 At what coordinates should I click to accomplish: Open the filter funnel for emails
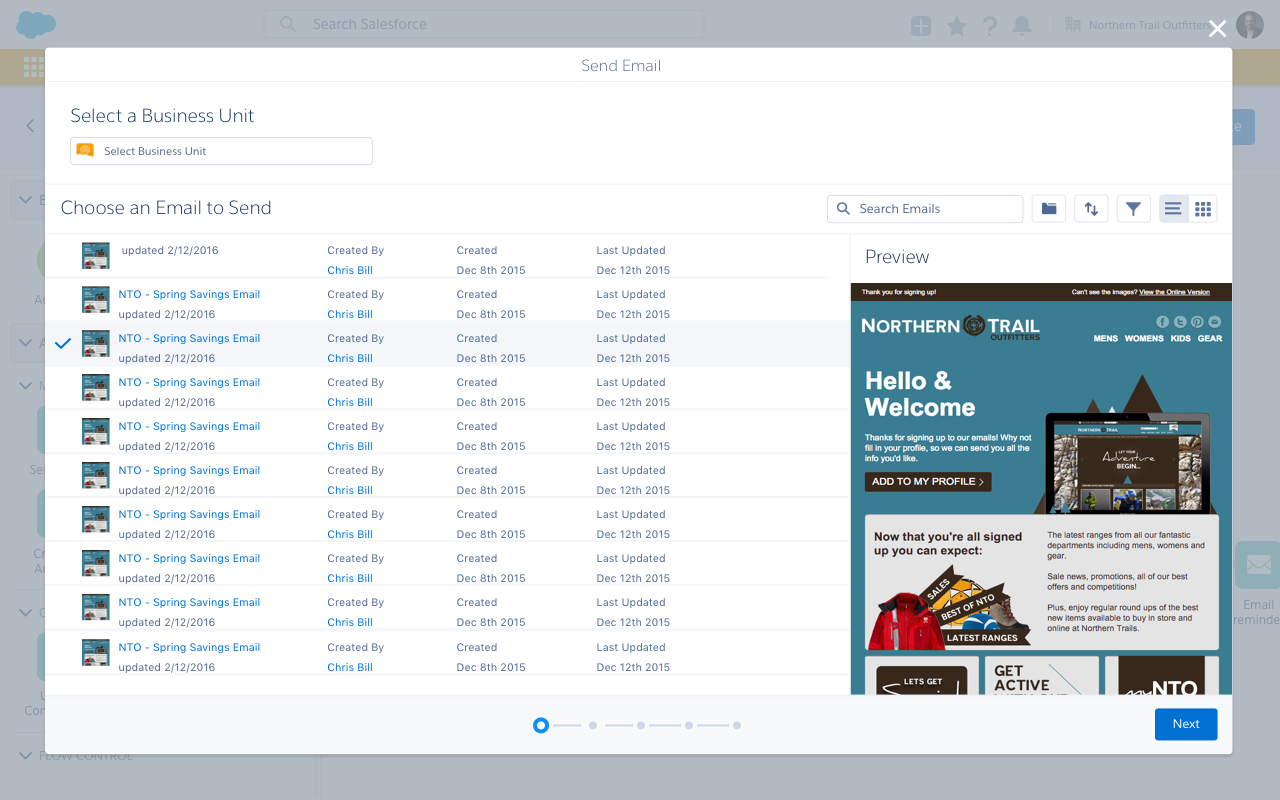coord(1133,209)
